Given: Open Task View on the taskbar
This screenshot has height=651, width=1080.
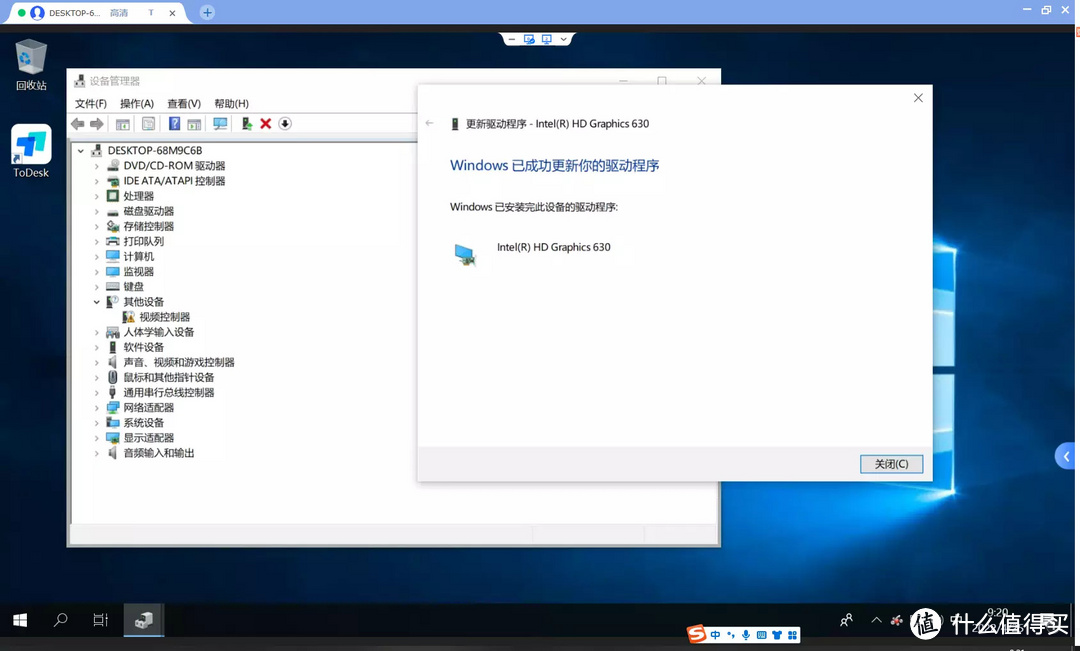Looking at the screenshot, I should [x=101, y=620].
